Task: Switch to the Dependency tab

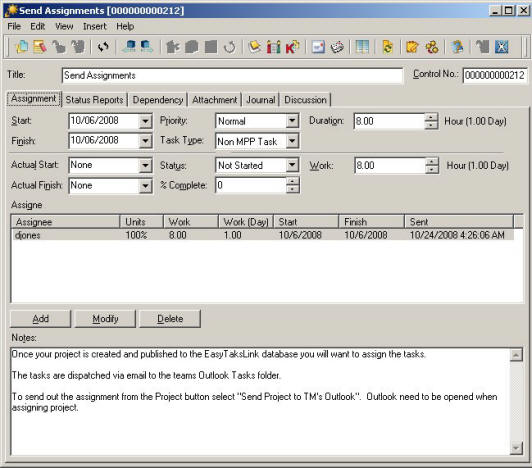Action: (x=158, y=100)
